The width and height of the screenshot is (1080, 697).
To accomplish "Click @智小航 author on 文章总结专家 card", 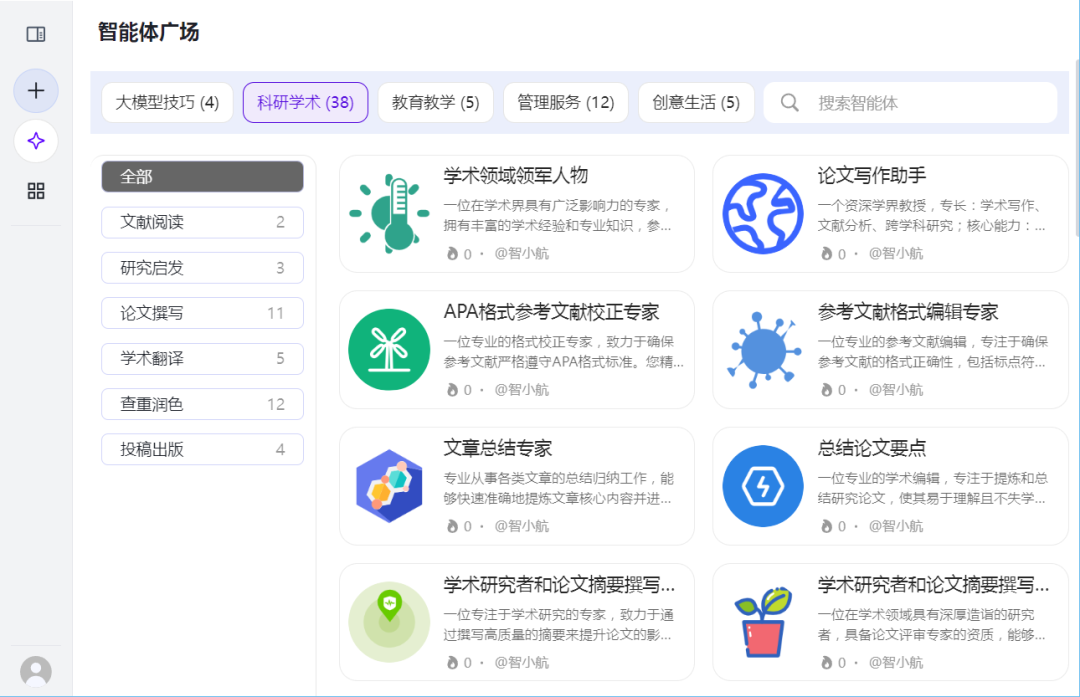I will [x=521, y=526].
